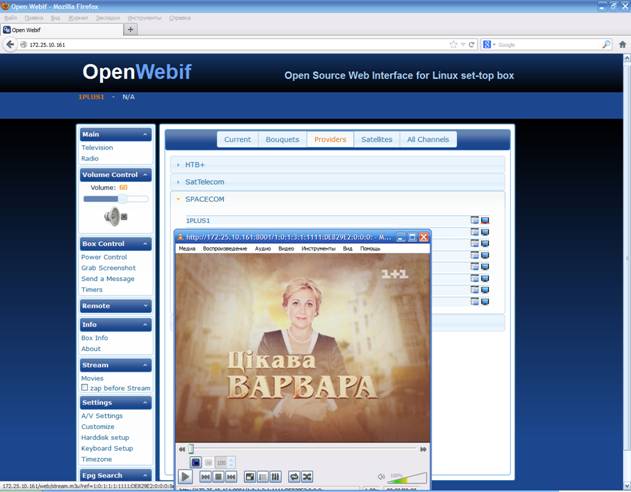Screen dimensions: 631x492
Task: Open VLC Инструменты menu
Action: click(x=318, y=249)
